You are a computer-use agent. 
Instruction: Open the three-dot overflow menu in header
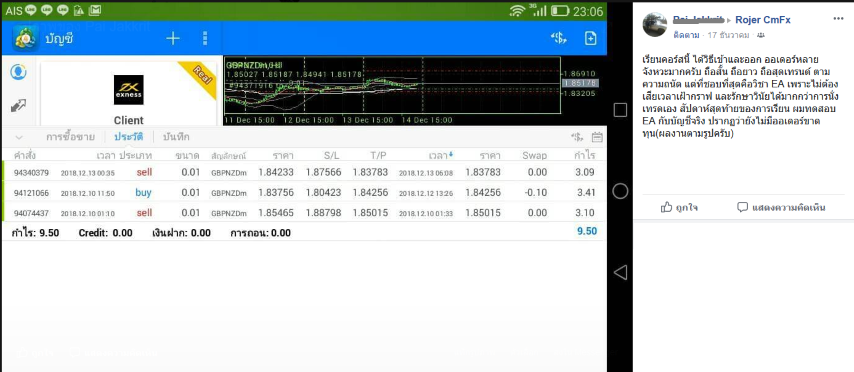click(x=205, y=38)
